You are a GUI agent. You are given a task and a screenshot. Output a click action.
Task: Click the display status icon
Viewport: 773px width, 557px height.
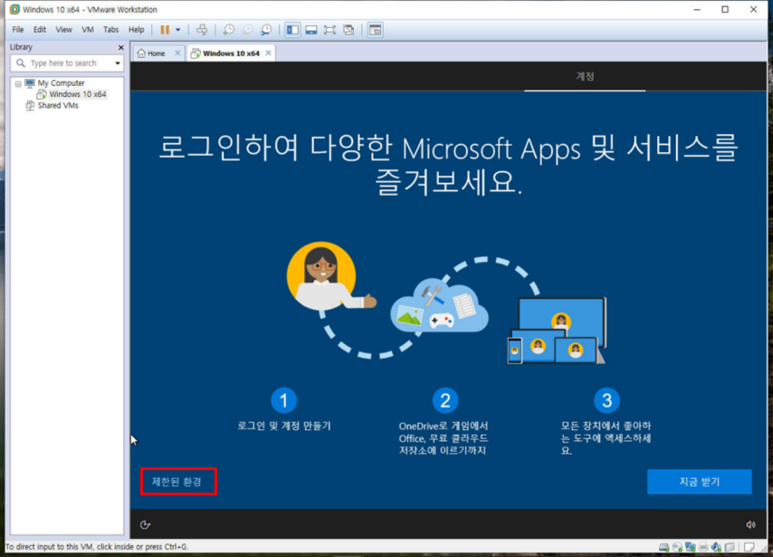pyautogui.click(x=730, y=547)
